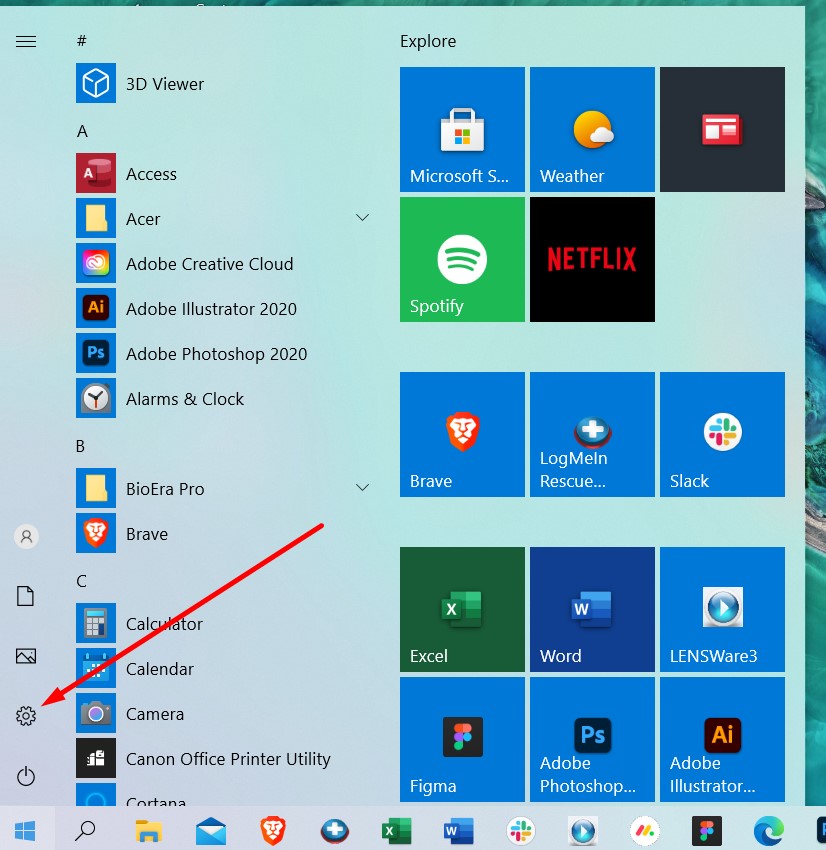Open Word from the taskbar
The width and height of the screenshot is (826, 850).
pyautogui.click(x=459, y=830)
